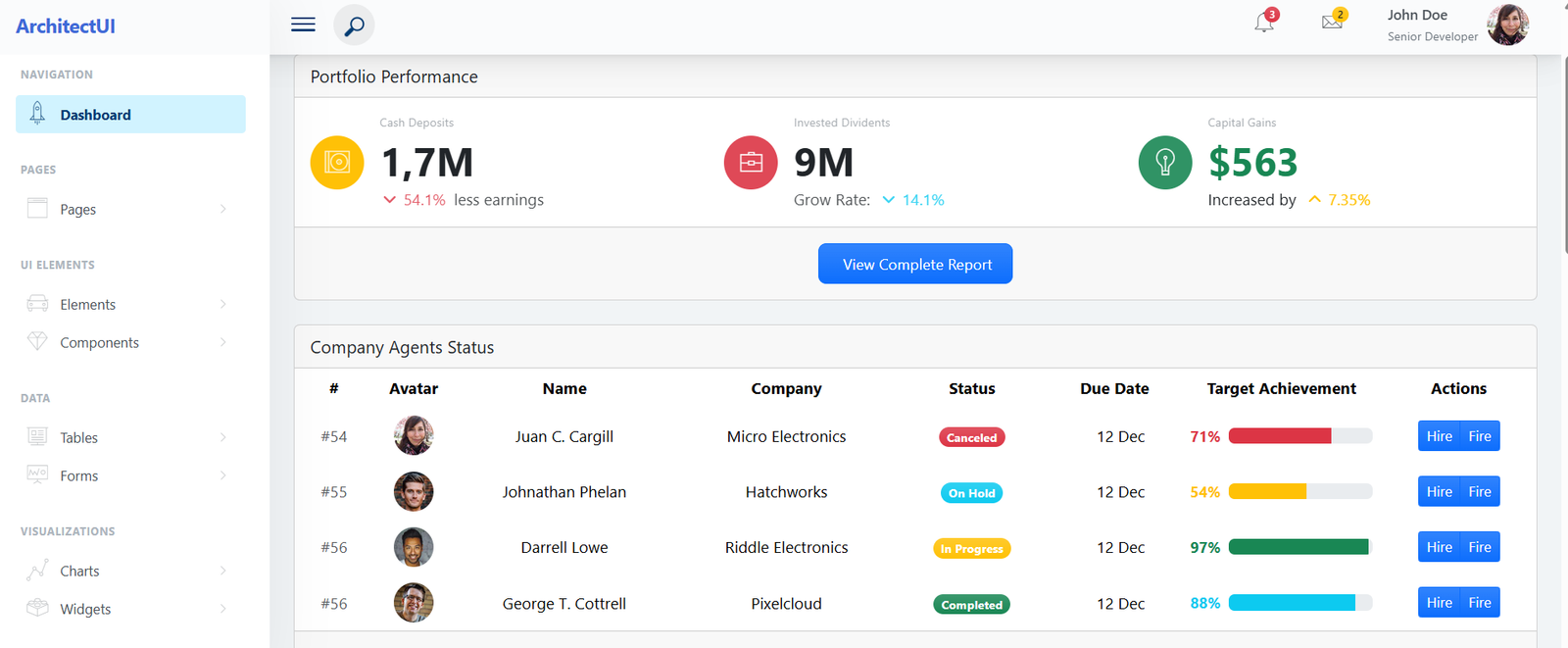The height and width of the screenshot is (648, 1568).
Task: Click the Pages browser icon
Action: coord(37,208)
